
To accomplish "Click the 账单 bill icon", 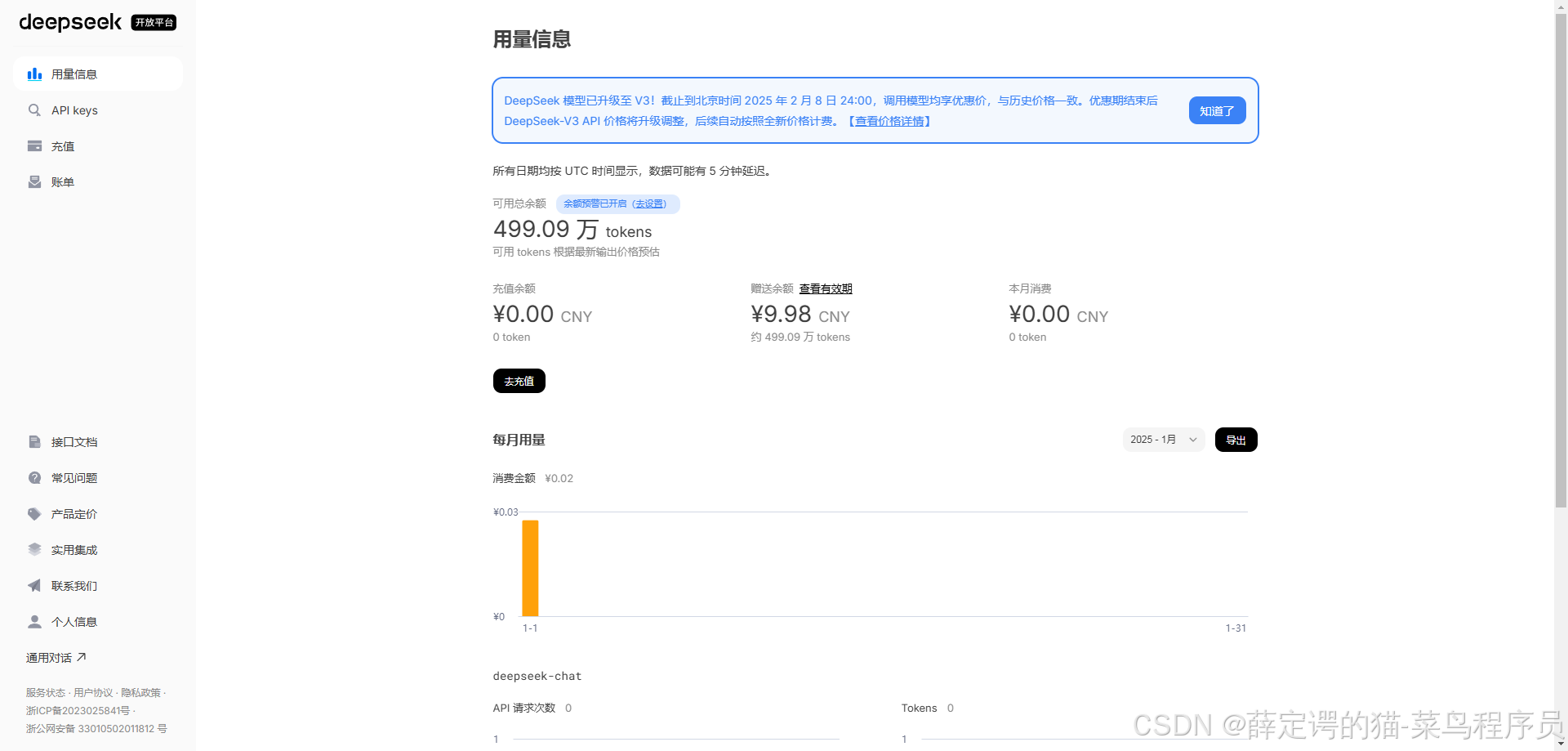I will point(34,182).
